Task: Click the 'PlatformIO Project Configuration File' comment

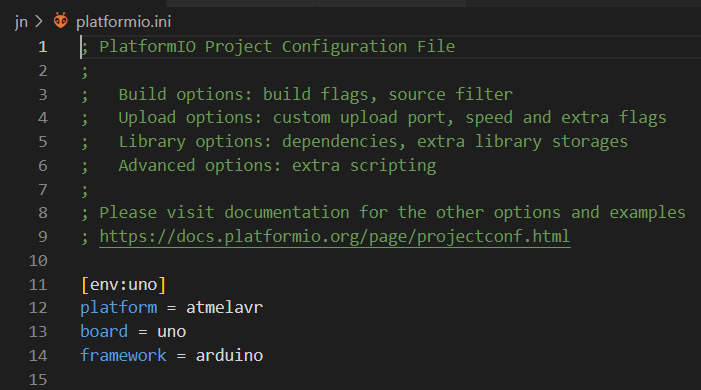Action: (x=277, y=47)
